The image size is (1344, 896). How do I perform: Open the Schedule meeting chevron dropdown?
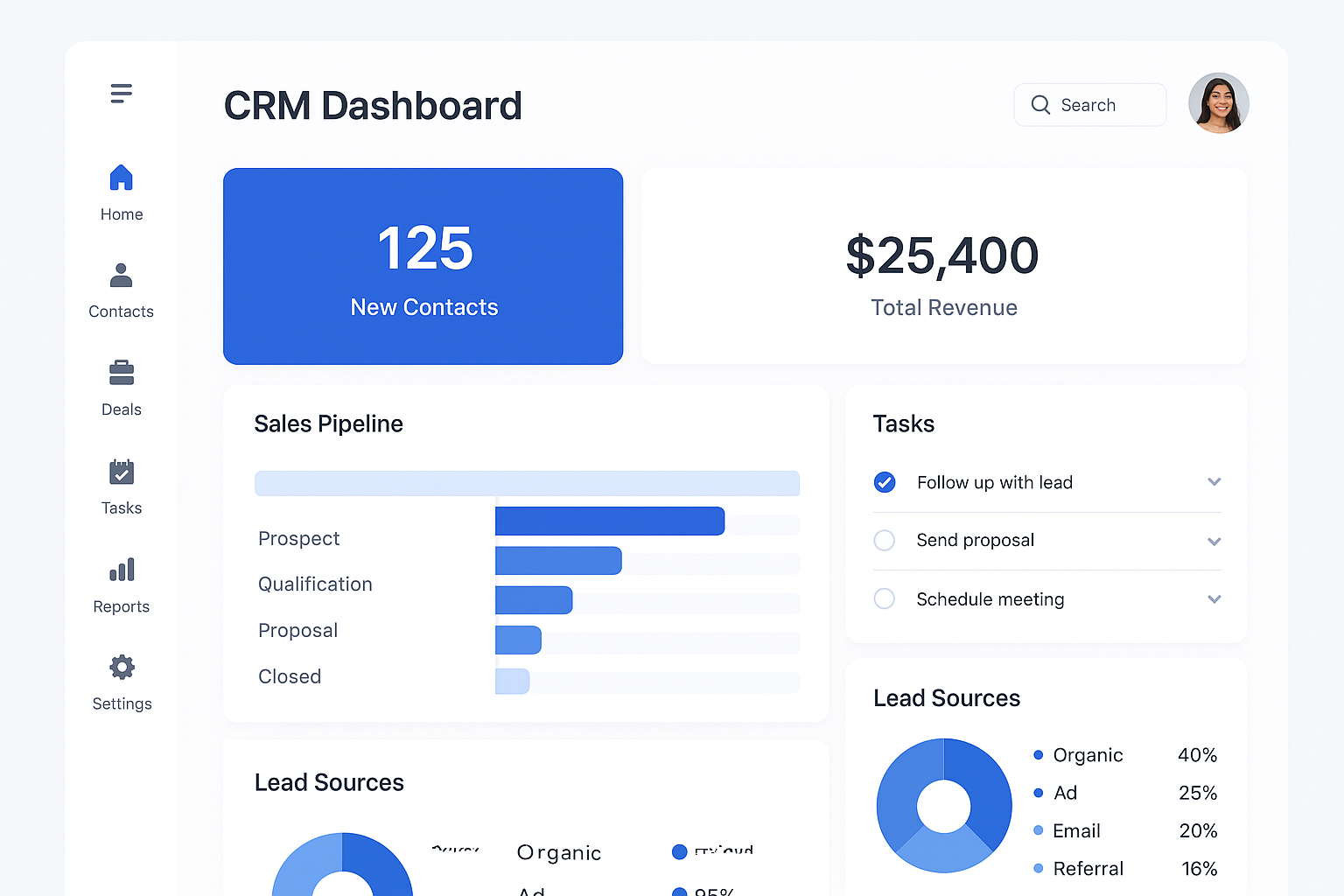coord(1214,598)
